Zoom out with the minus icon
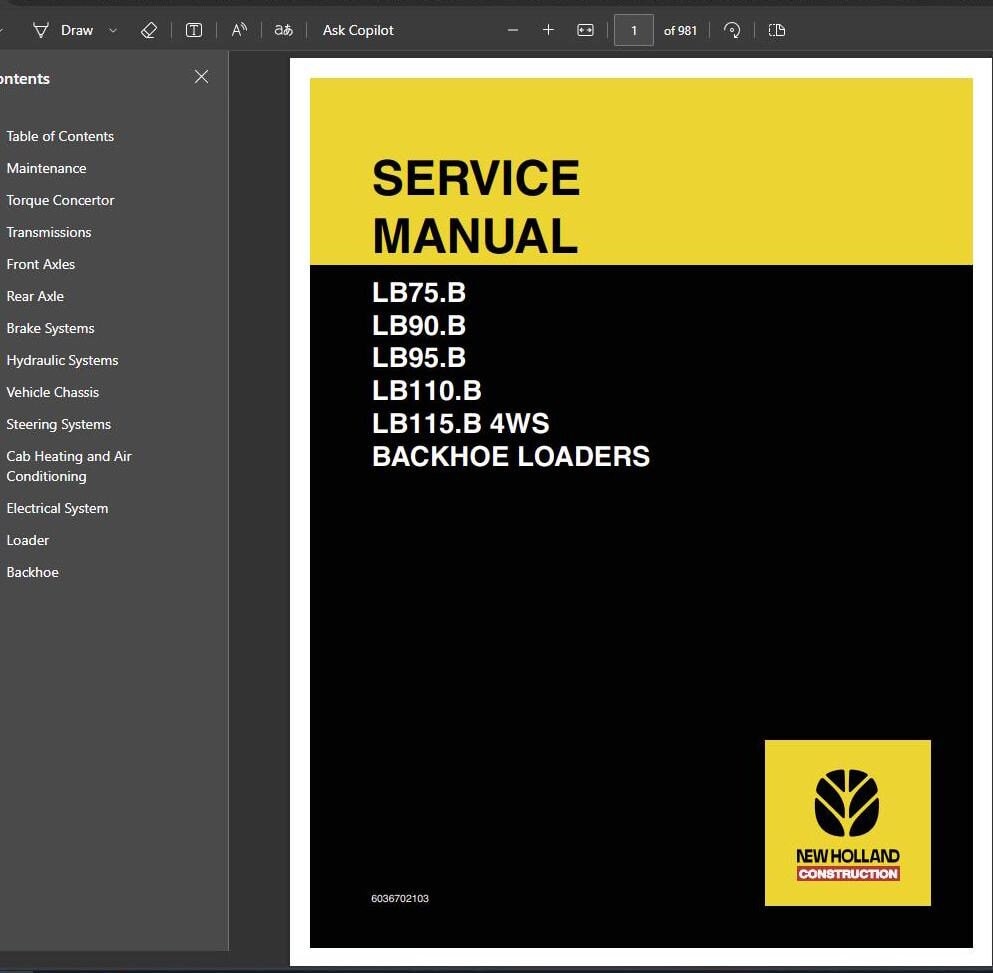 tap(513, 30)
